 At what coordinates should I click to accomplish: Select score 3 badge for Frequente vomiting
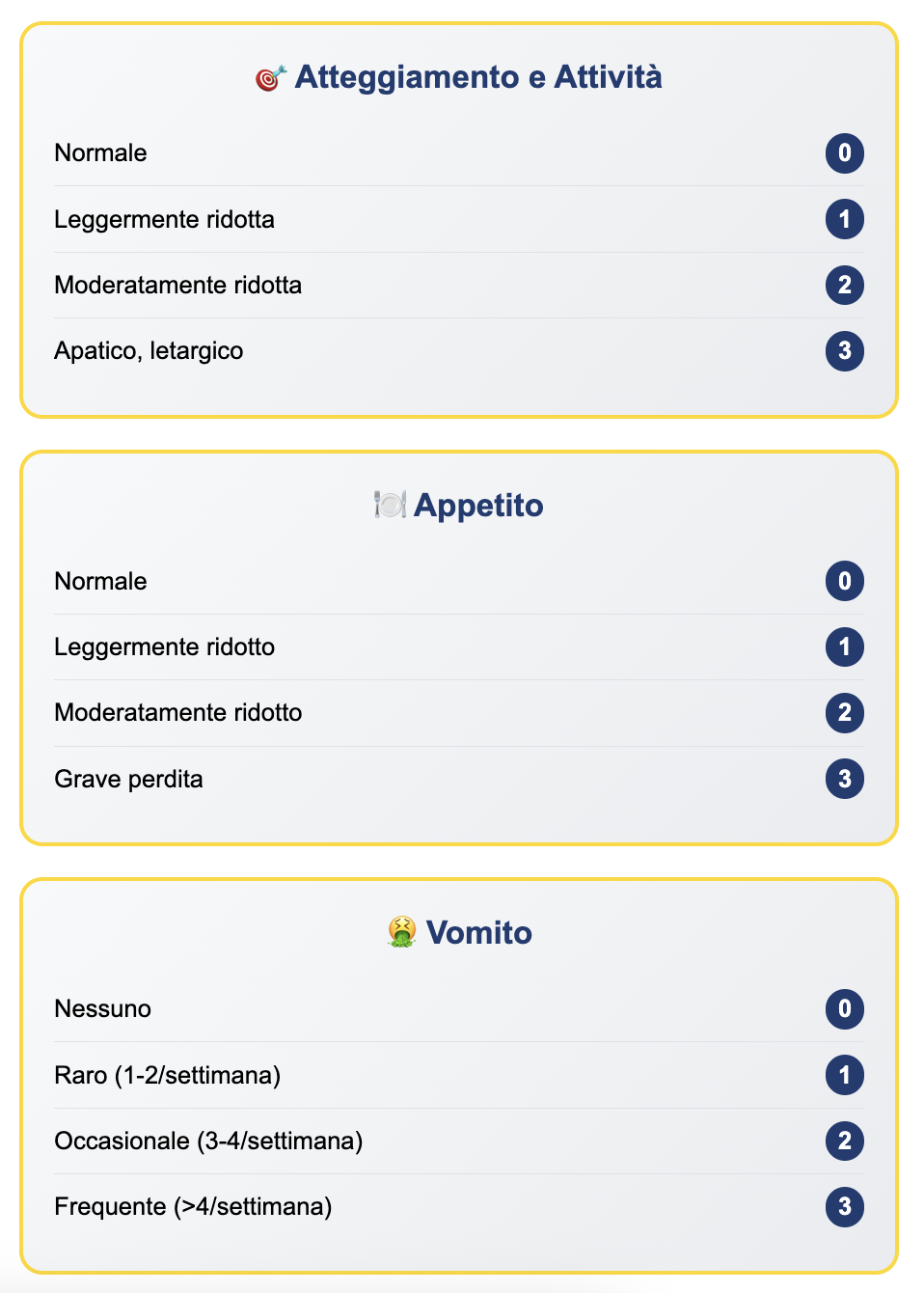pyautogui.click(x=844, y=1207)
